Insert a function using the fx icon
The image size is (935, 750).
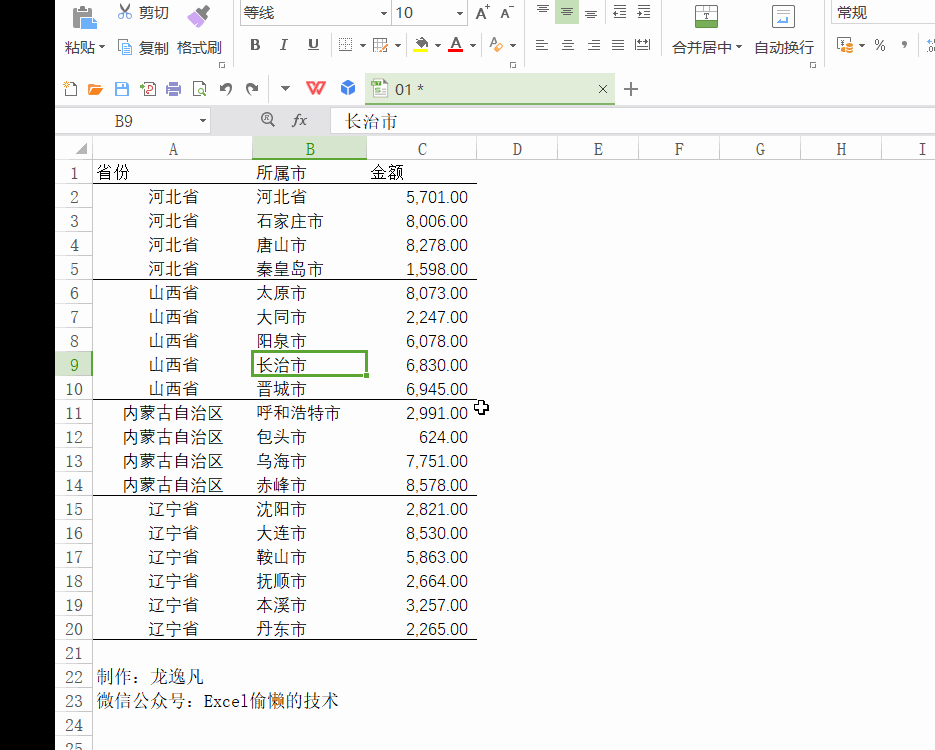(x=299, y=120)
